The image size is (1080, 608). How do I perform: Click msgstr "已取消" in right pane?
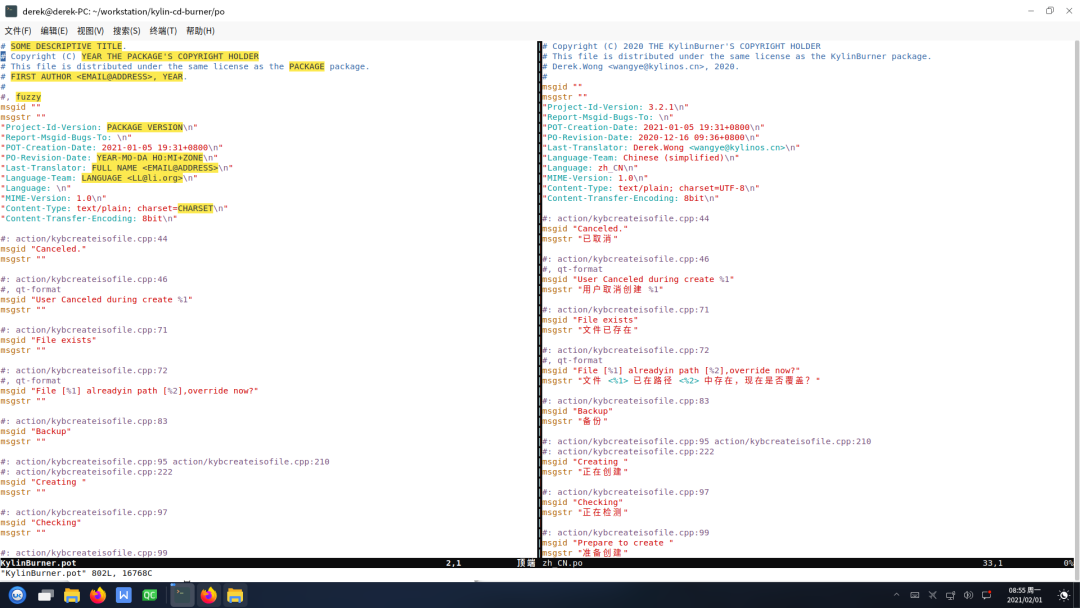coord(580,239)
